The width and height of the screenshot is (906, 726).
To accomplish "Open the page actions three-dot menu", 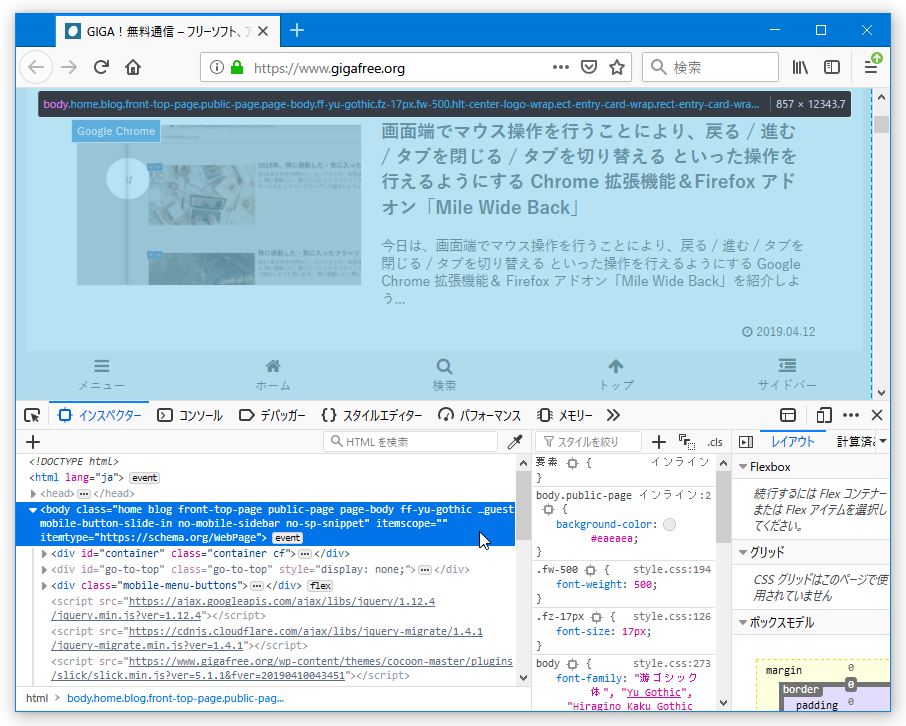I will coord(560,67).
